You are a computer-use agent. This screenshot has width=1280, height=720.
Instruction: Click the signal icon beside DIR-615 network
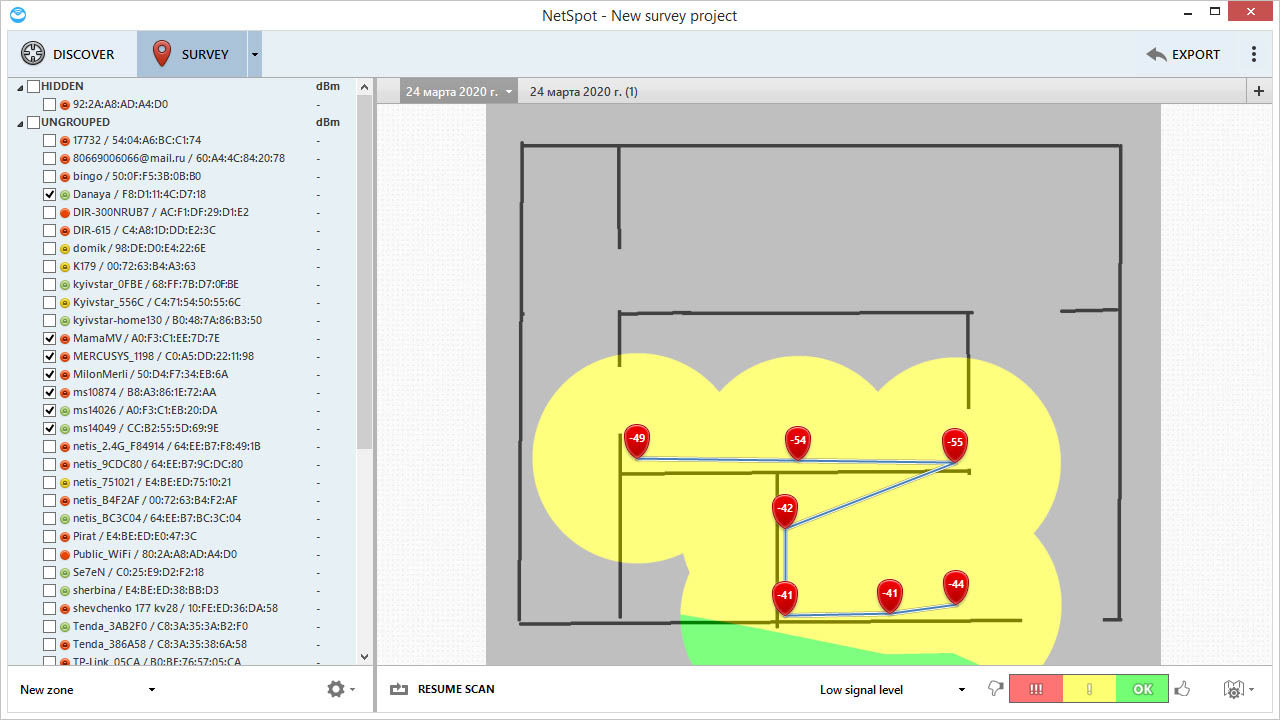pos(65,230)
